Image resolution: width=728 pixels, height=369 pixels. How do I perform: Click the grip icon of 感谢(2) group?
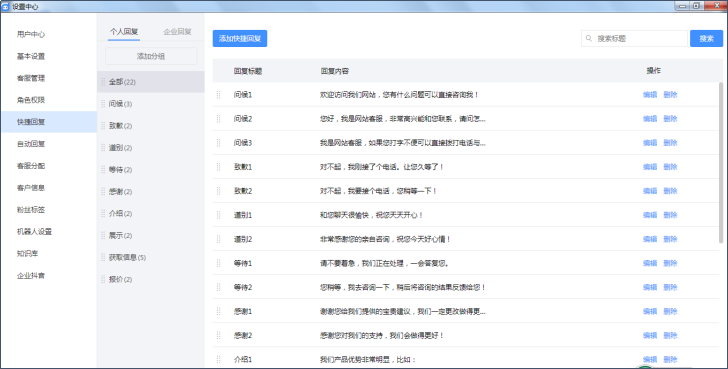click(x=103, y=191)
